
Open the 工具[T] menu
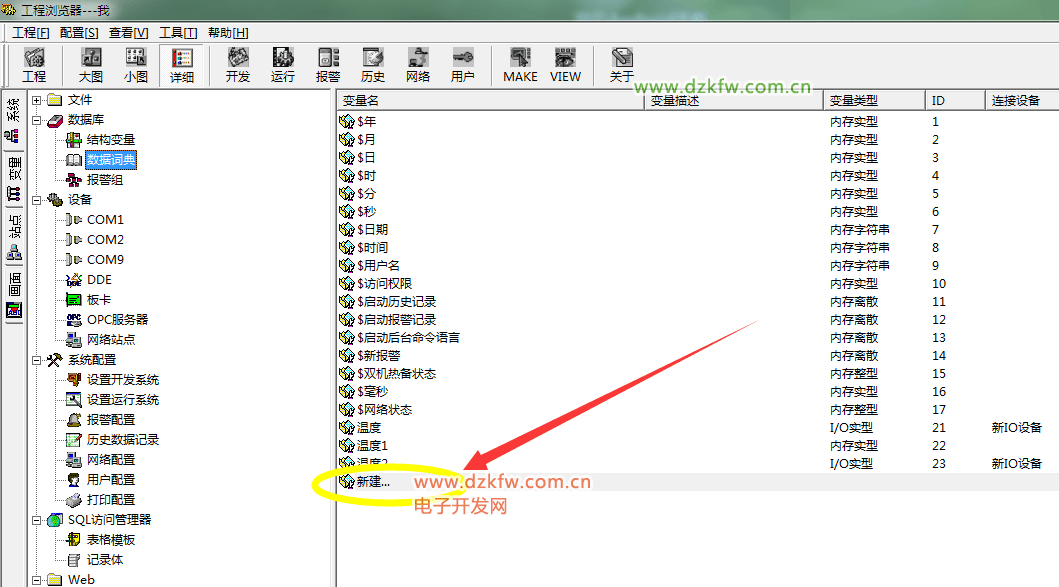(178, 33)
